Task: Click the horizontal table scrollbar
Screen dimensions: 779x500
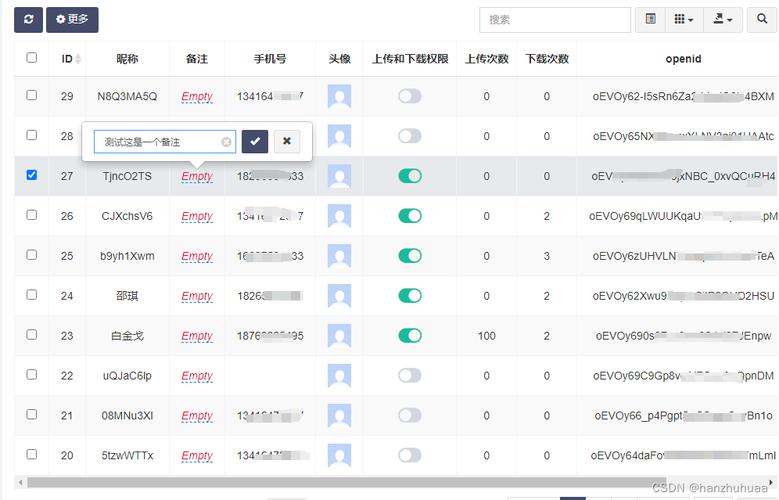Action: [345, 482]
